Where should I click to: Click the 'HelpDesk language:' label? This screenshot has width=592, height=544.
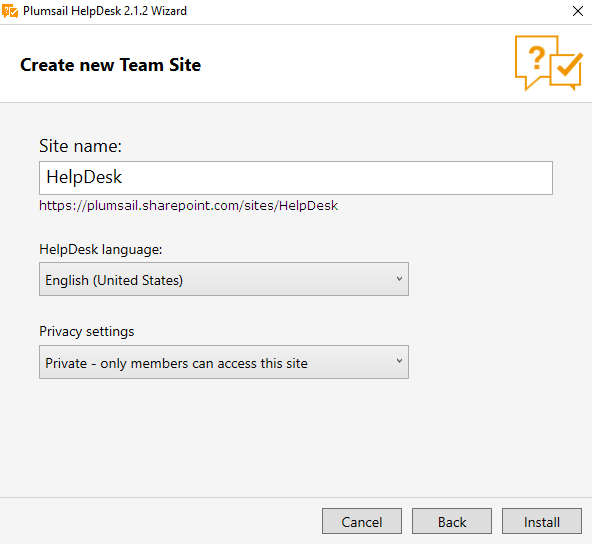(100, 250)
